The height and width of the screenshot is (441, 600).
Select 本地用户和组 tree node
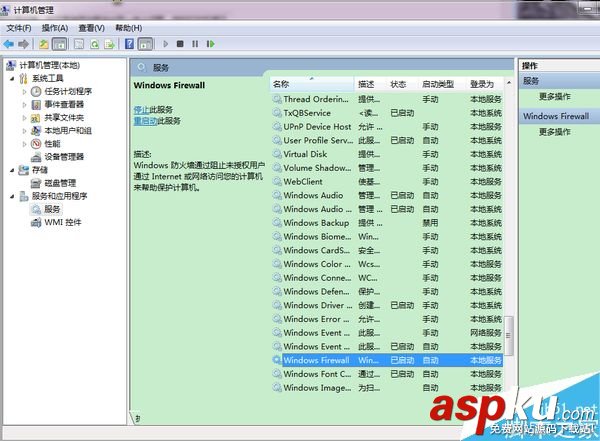68,131
